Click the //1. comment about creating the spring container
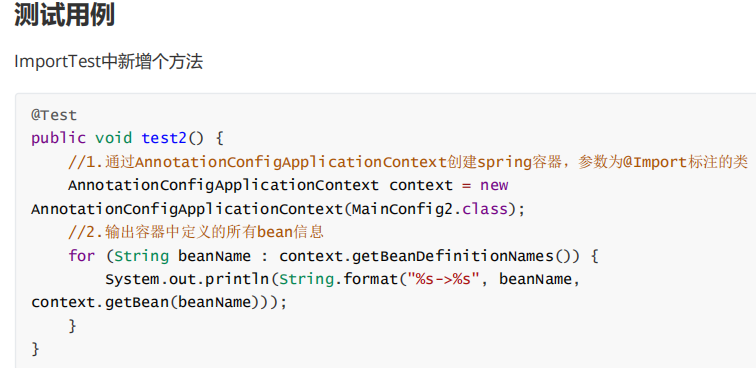This screenshot has height=368, width=756. pyautogui.click(x=408, y=162)
